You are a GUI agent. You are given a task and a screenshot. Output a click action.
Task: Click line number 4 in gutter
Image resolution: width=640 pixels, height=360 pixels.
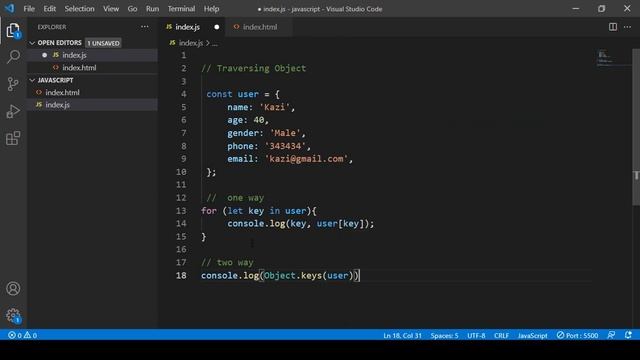coord(184,94)
